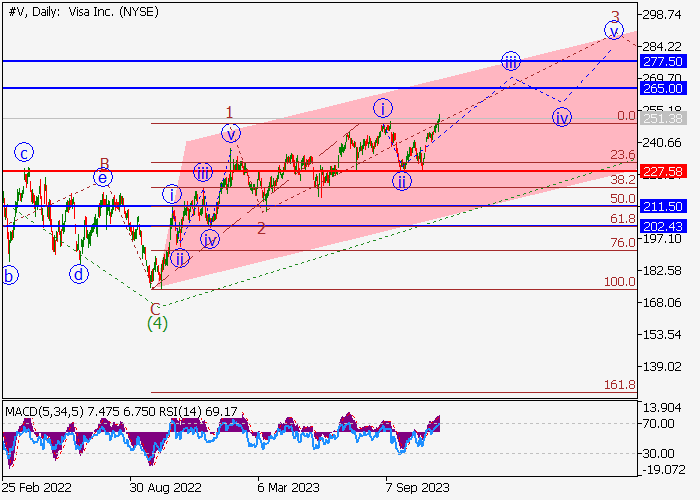Select the Fibonacci 76.0 level label
The height and width of the screenshot is (500, 700).
coord(623,243)
